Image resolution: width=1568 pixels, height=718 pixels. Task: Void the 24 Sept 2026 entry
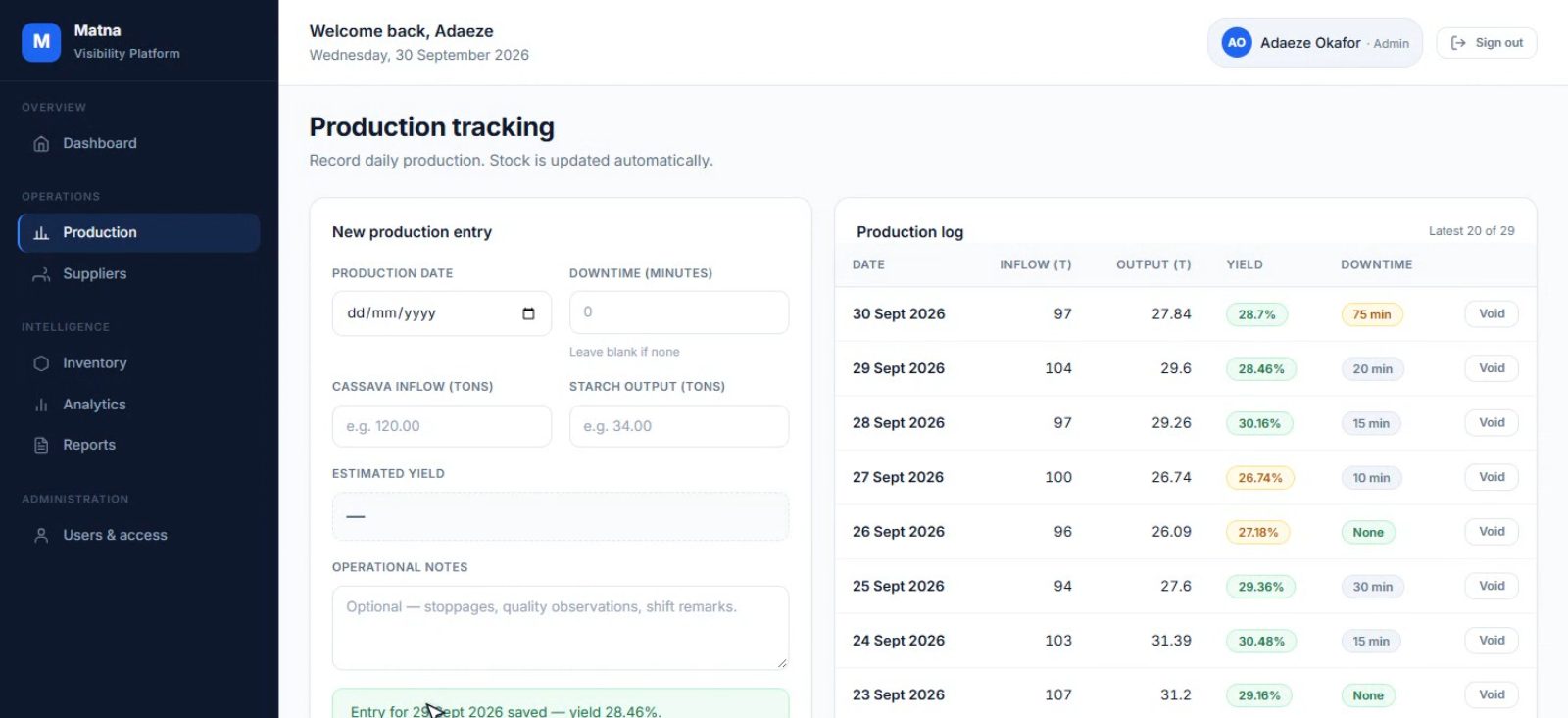tap(1492, 641)
